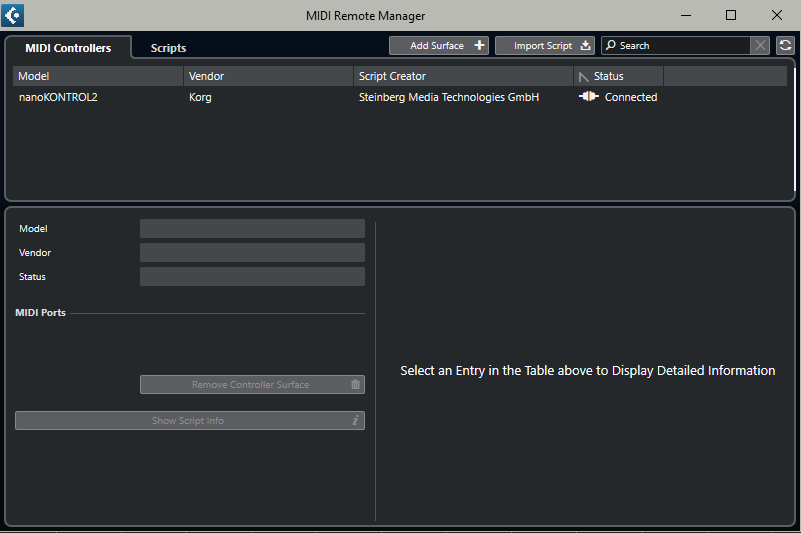Sort by the Script Creator column header
Viewport: 801px width, 533px height.
click(x=463, y=76)
